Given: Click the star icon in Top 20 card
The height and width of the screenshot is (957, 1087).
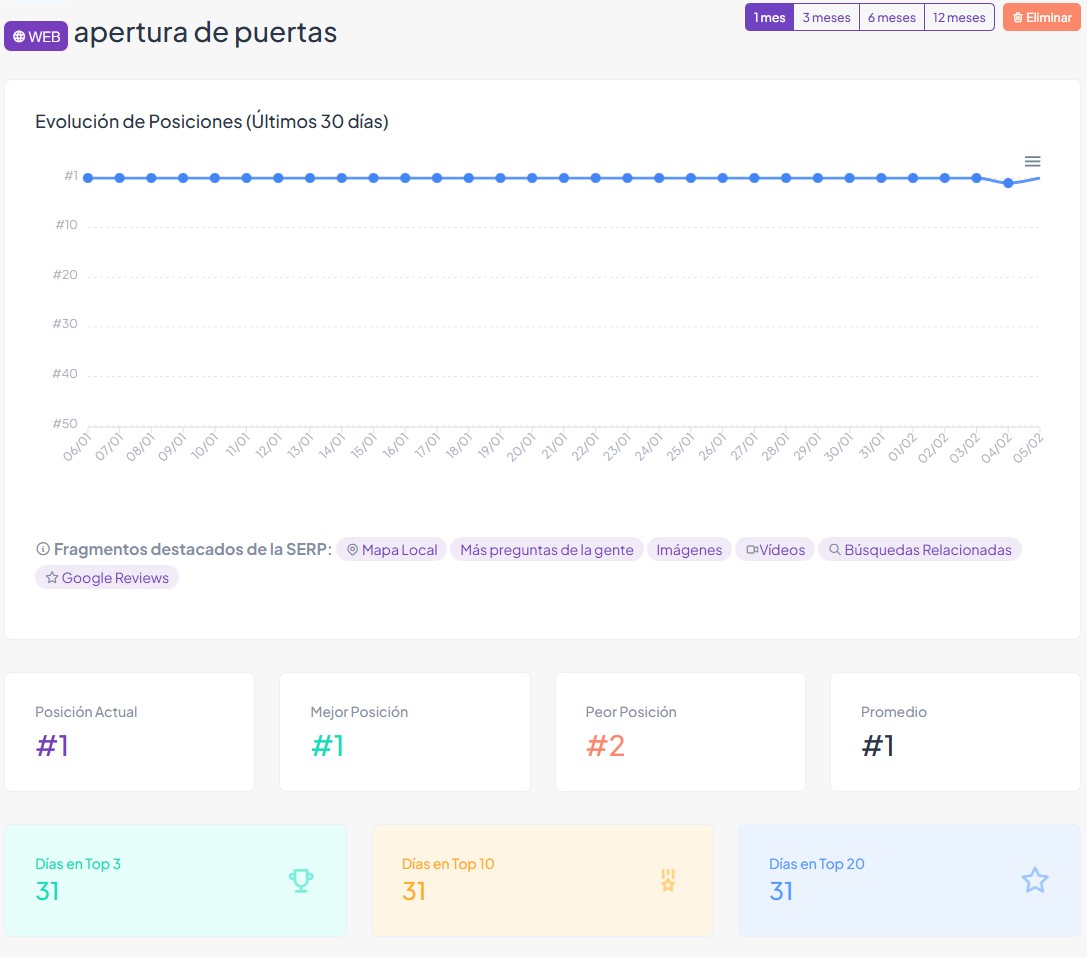Looking at the screenshot, I should (x=1034, y=880).
